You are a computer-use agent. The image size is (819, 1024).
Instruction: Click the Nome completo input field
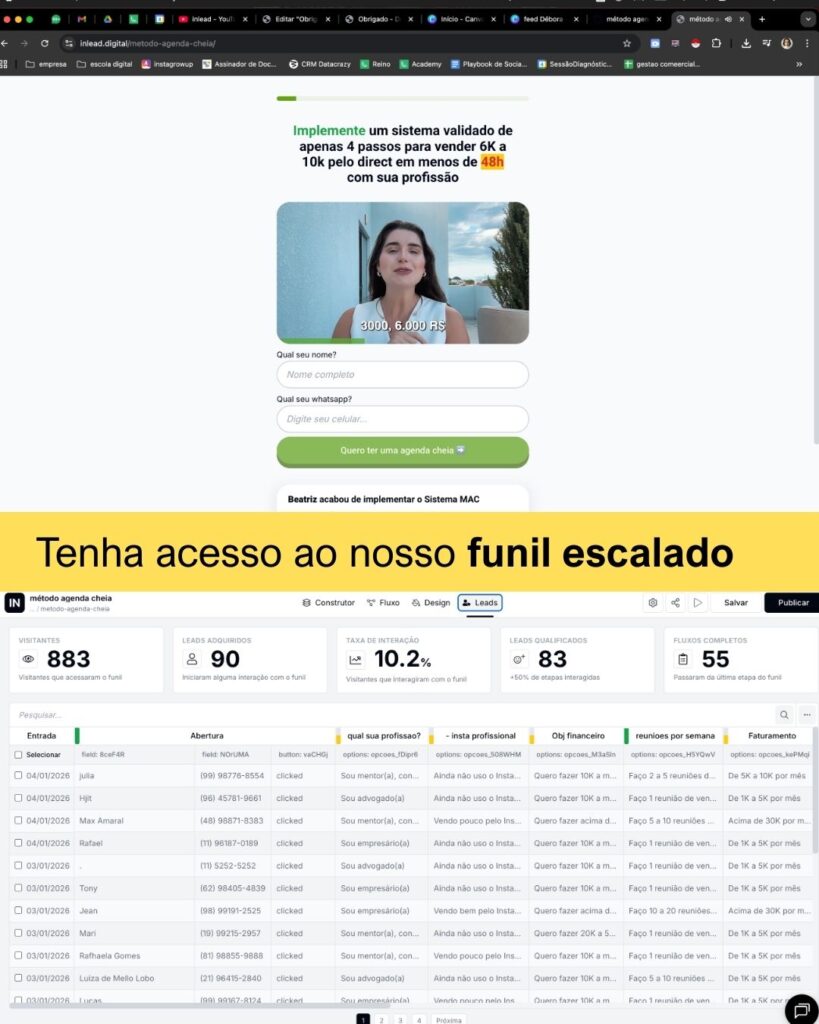click(402, 375)
